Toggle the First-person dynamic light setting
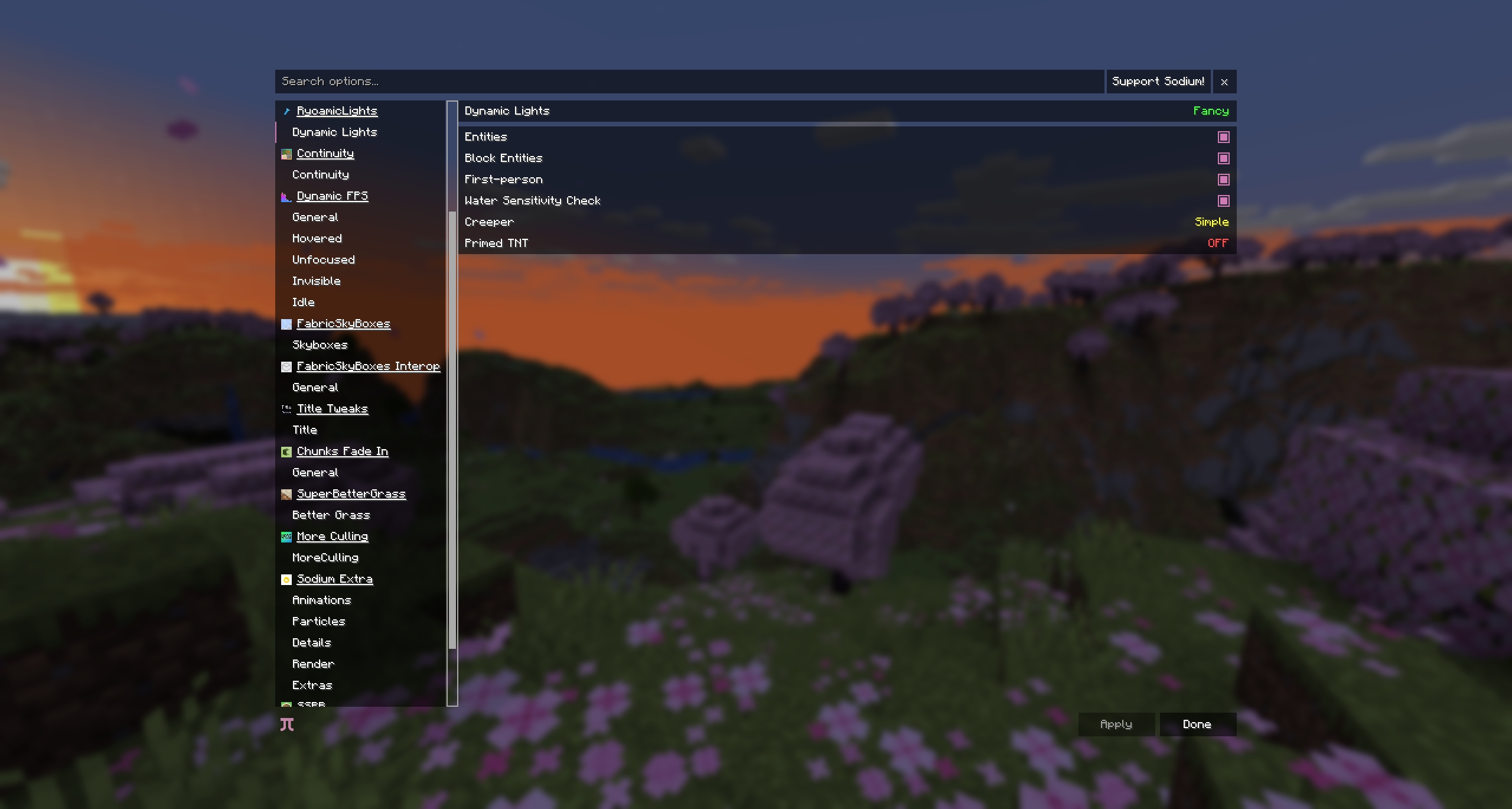The width and height of the screenshot is (1512, 809). click(x=1223, y=179)
